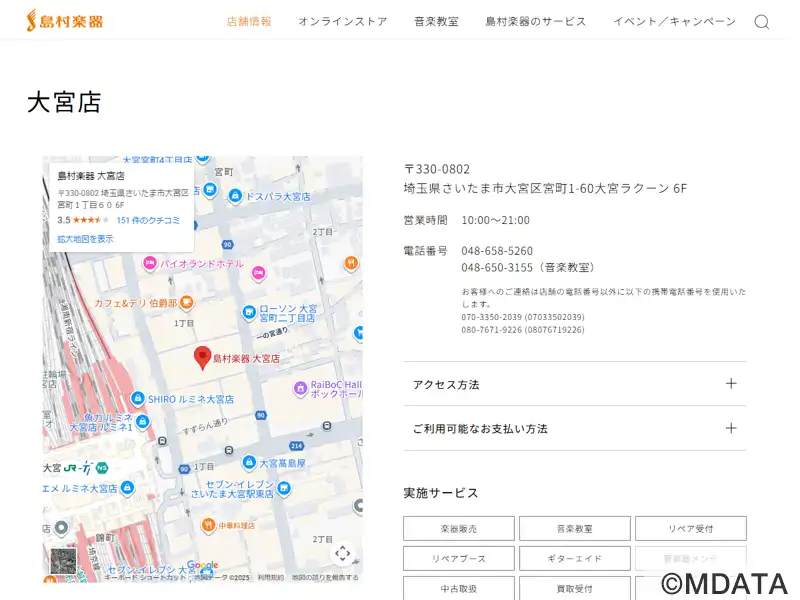This screenshot has width=800, height=600.
Task: Click the RaiBoC Hall purple marker
Action: 300,388
